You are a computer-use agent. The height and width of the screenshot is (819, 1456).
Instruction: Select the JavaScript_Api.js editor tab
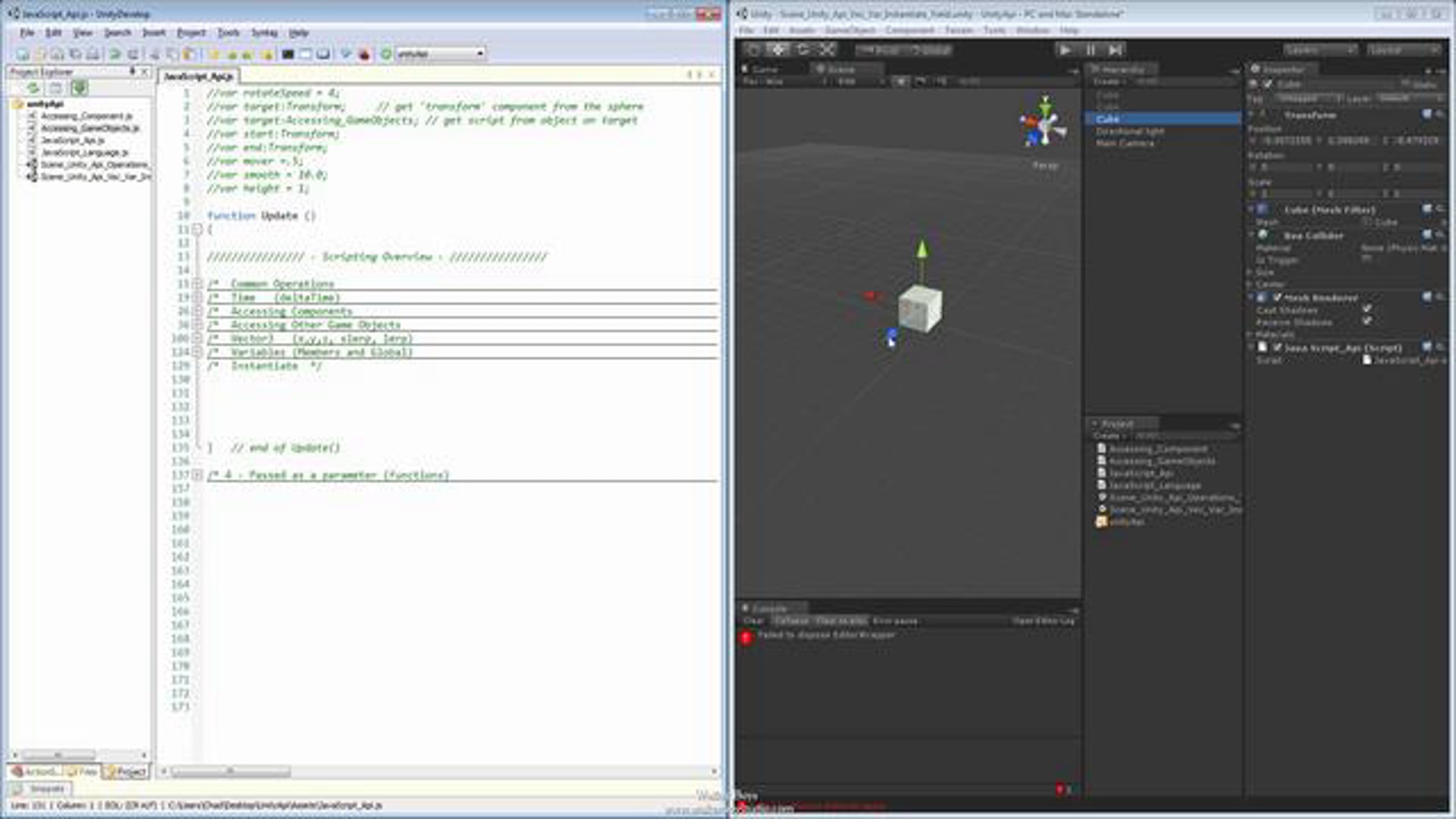click(199, 76)
